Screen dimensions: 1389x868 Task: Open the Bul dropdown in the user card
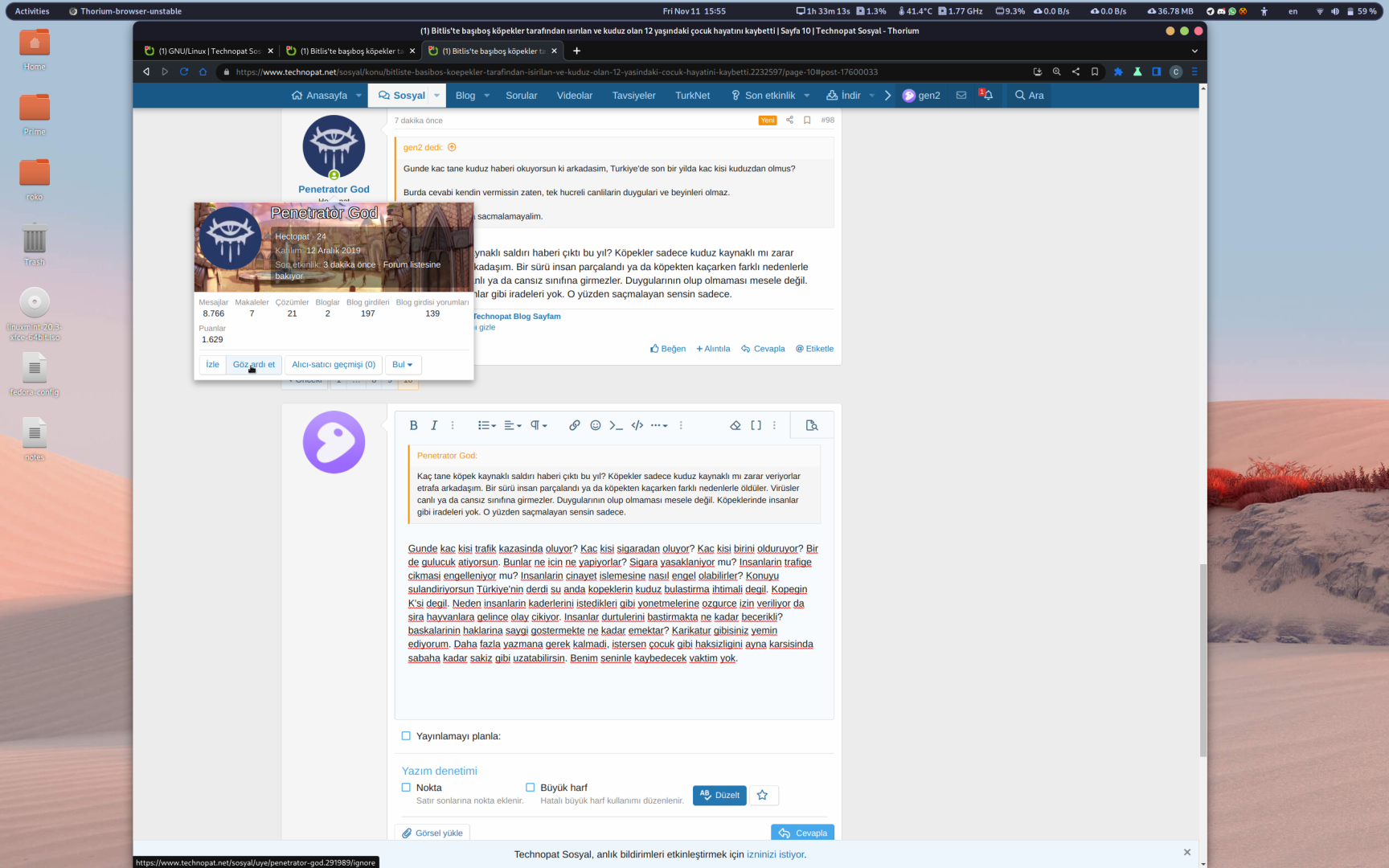tap(403, 365)
